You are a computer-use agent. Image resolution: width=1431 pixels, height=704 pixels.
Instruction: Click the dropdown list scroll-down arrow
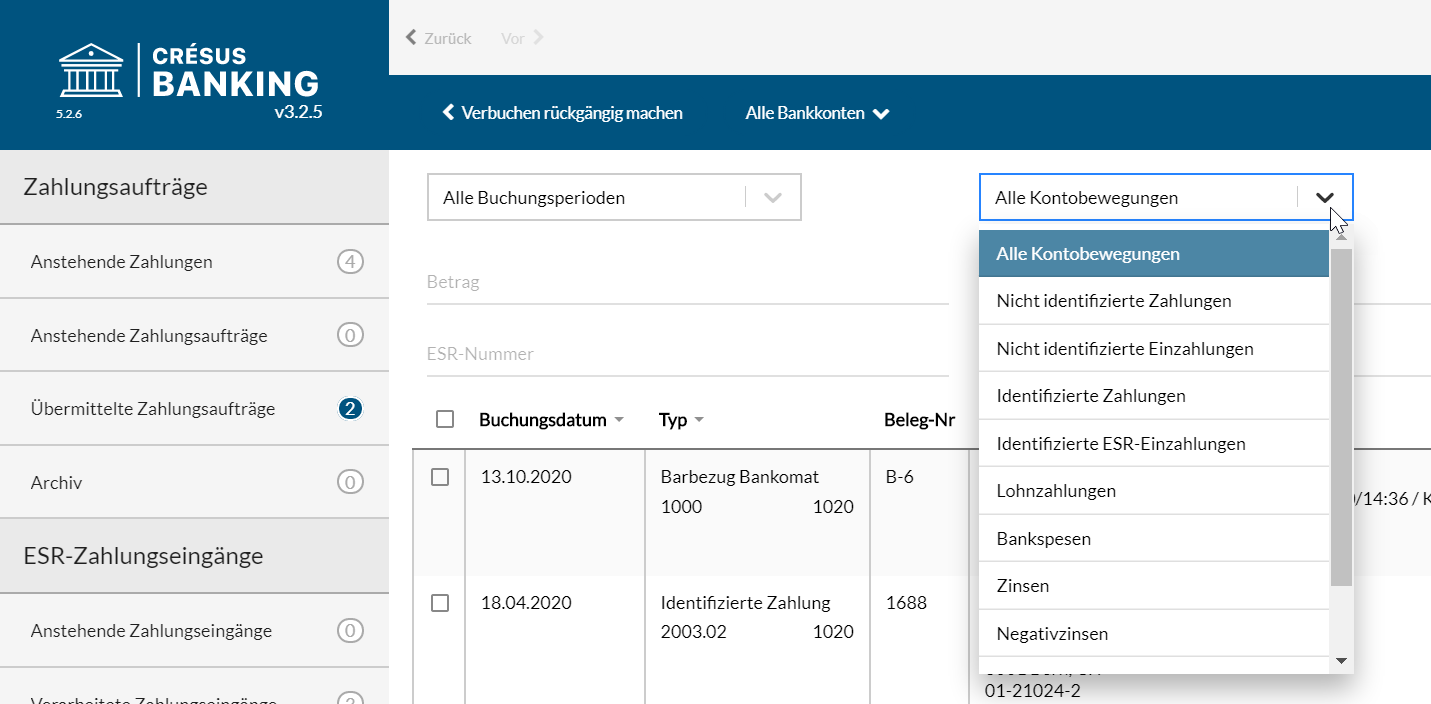[1341, 661]
